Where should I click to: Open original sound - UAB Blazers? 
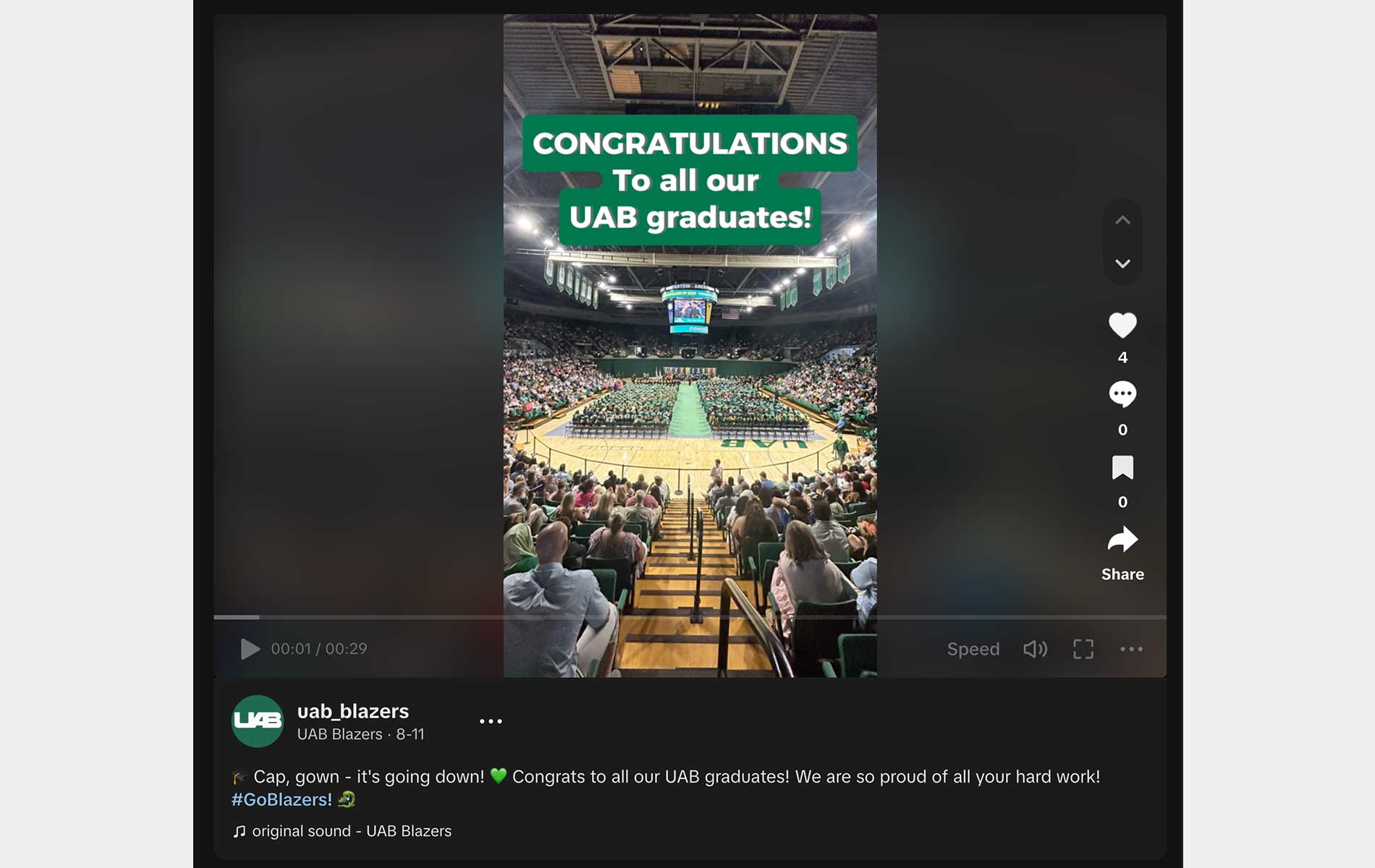coord(352,831)
